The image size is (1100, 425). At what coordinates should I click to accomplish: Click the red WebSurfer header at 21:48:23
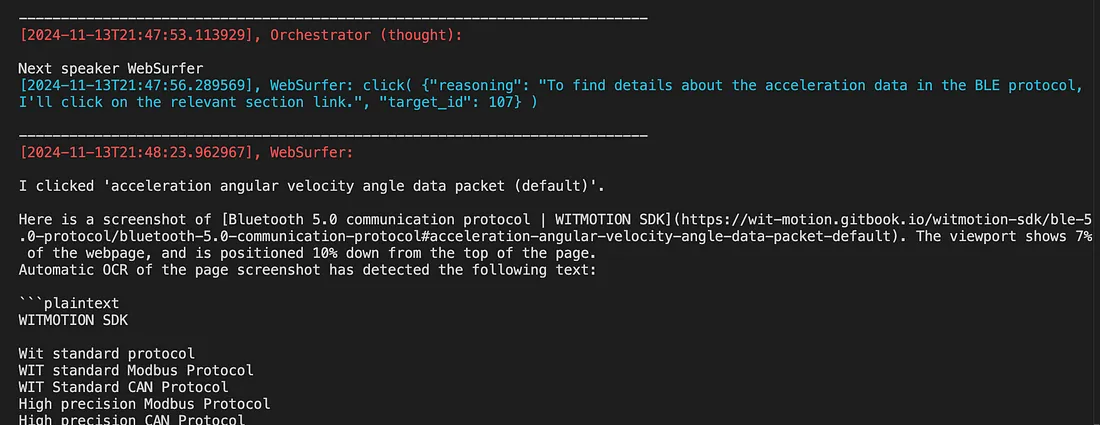[187, 152]
